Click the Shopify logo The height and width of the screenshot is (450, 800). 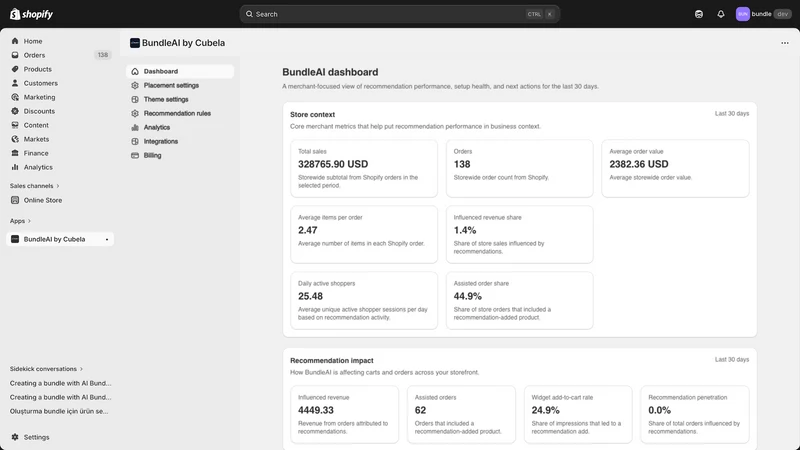[31, 14]
